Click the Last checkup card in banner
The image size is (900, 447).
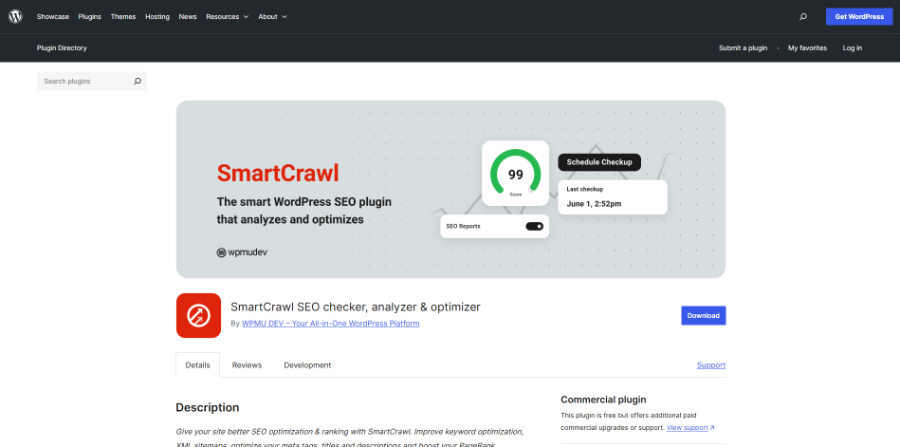coord(612,197)
